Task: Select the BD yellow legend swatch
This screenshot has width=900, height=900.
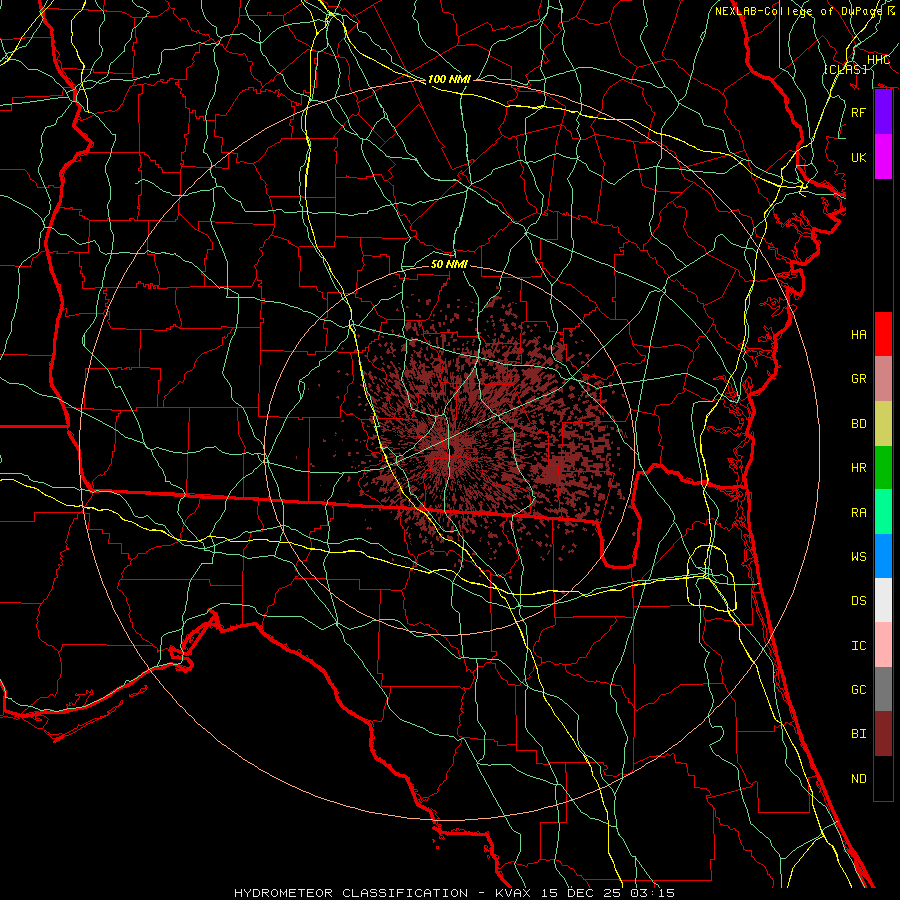Action: point(883,423)
